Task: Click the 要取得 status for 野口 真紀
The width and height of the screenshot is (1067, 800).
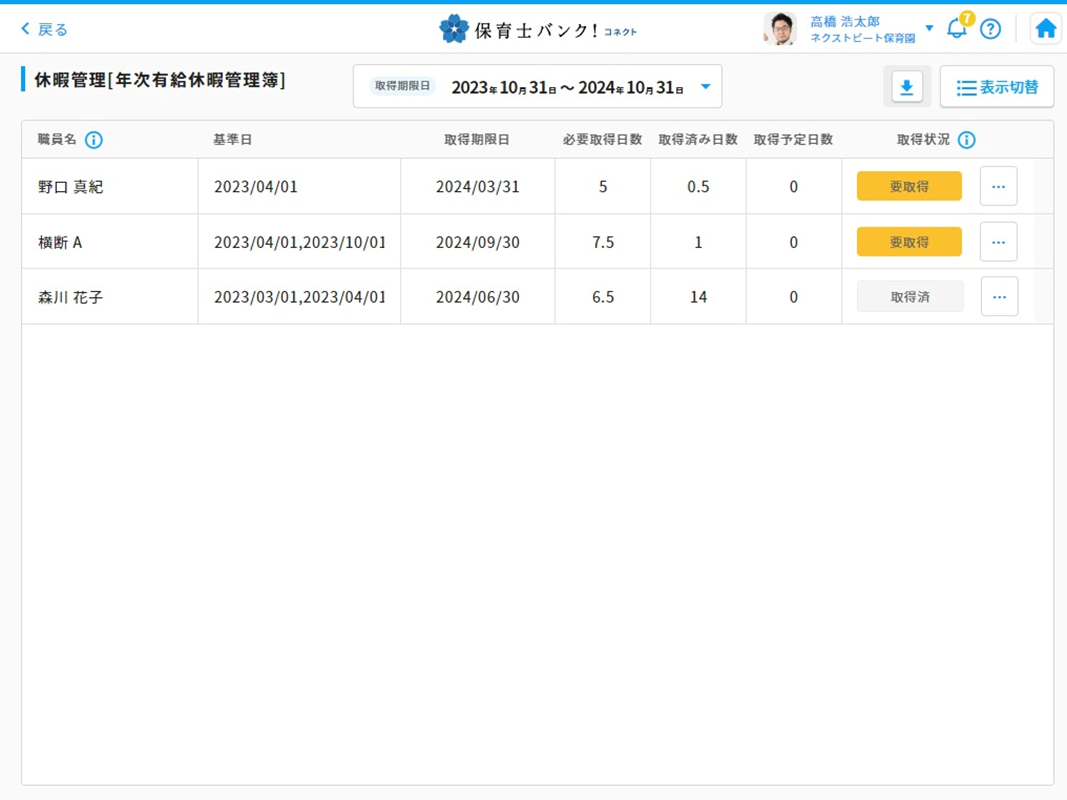Action: click(x=908, y=187)
